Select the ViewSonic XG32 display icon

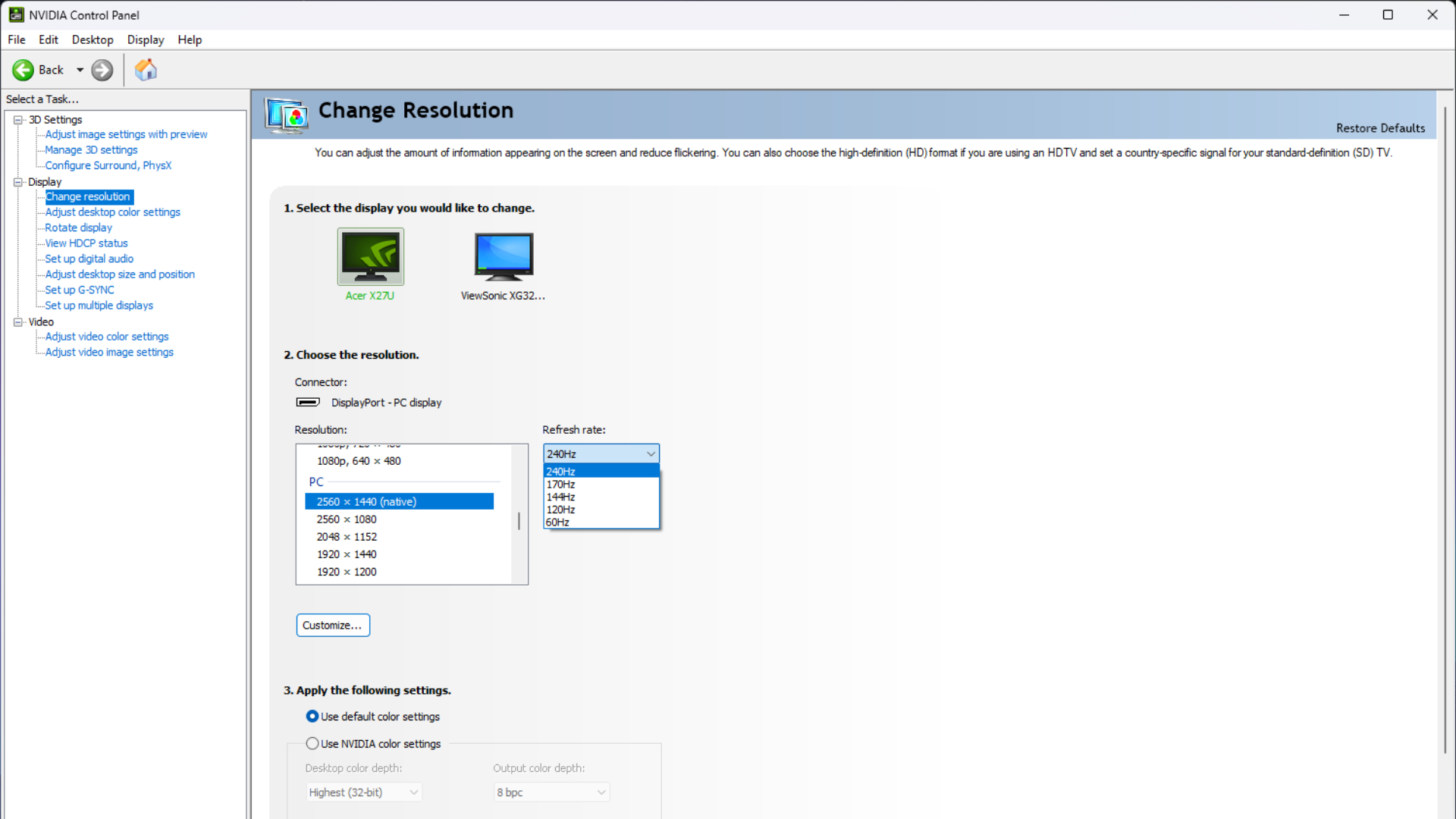tap(504, 256)
